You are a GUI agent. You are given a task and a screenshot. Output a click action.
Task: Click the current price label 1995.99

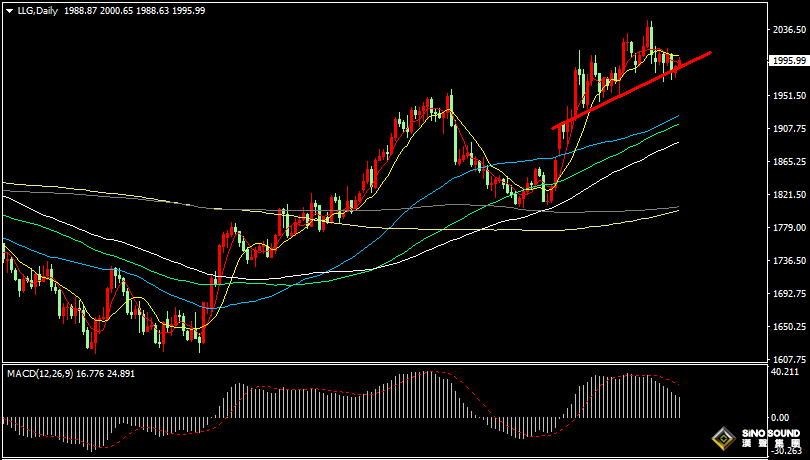pos(789,61)
